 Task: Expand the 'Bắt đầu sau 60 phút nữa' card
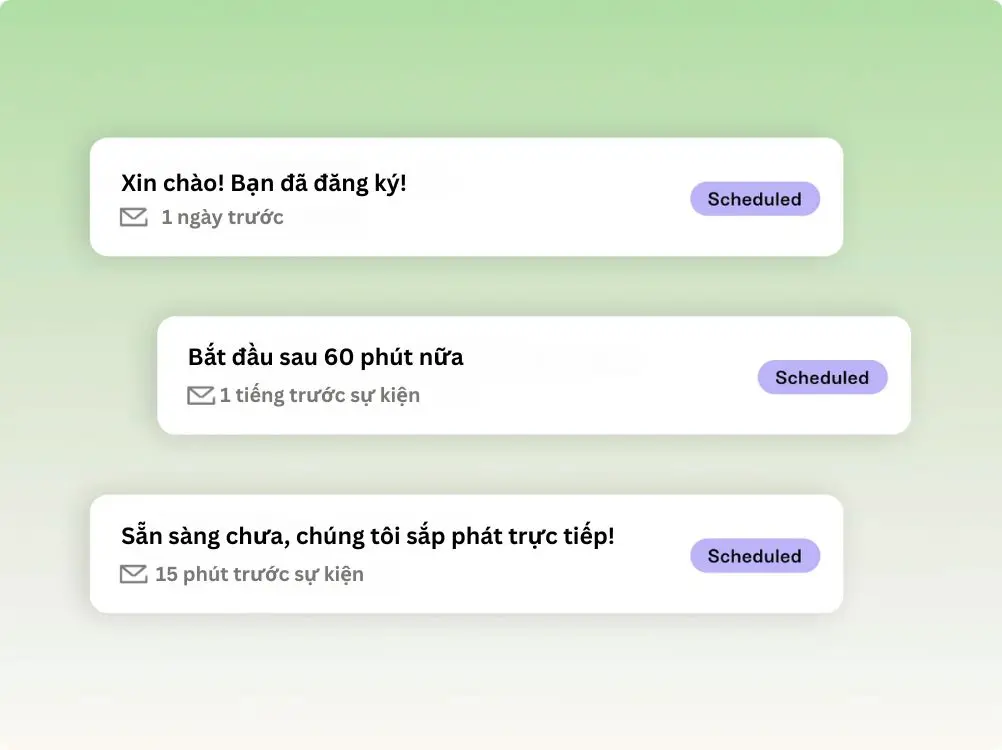[x=533, y=375]
